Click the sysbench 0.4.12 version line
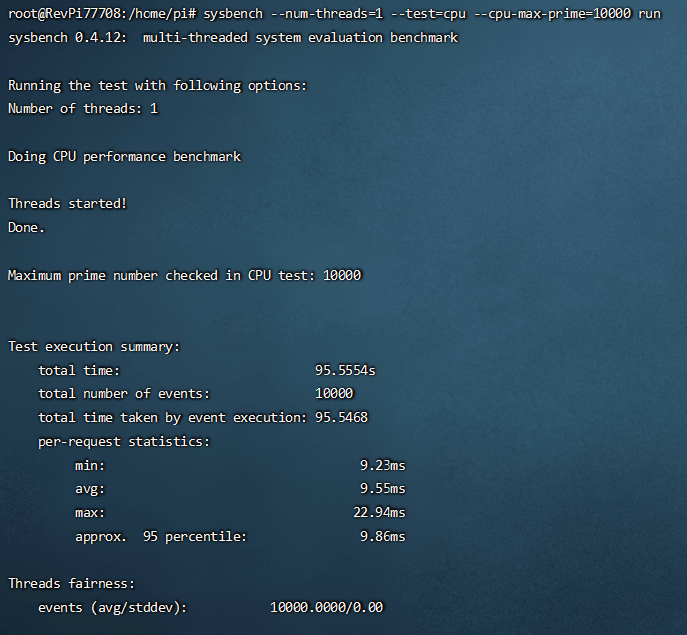 (x=232, y=37)
